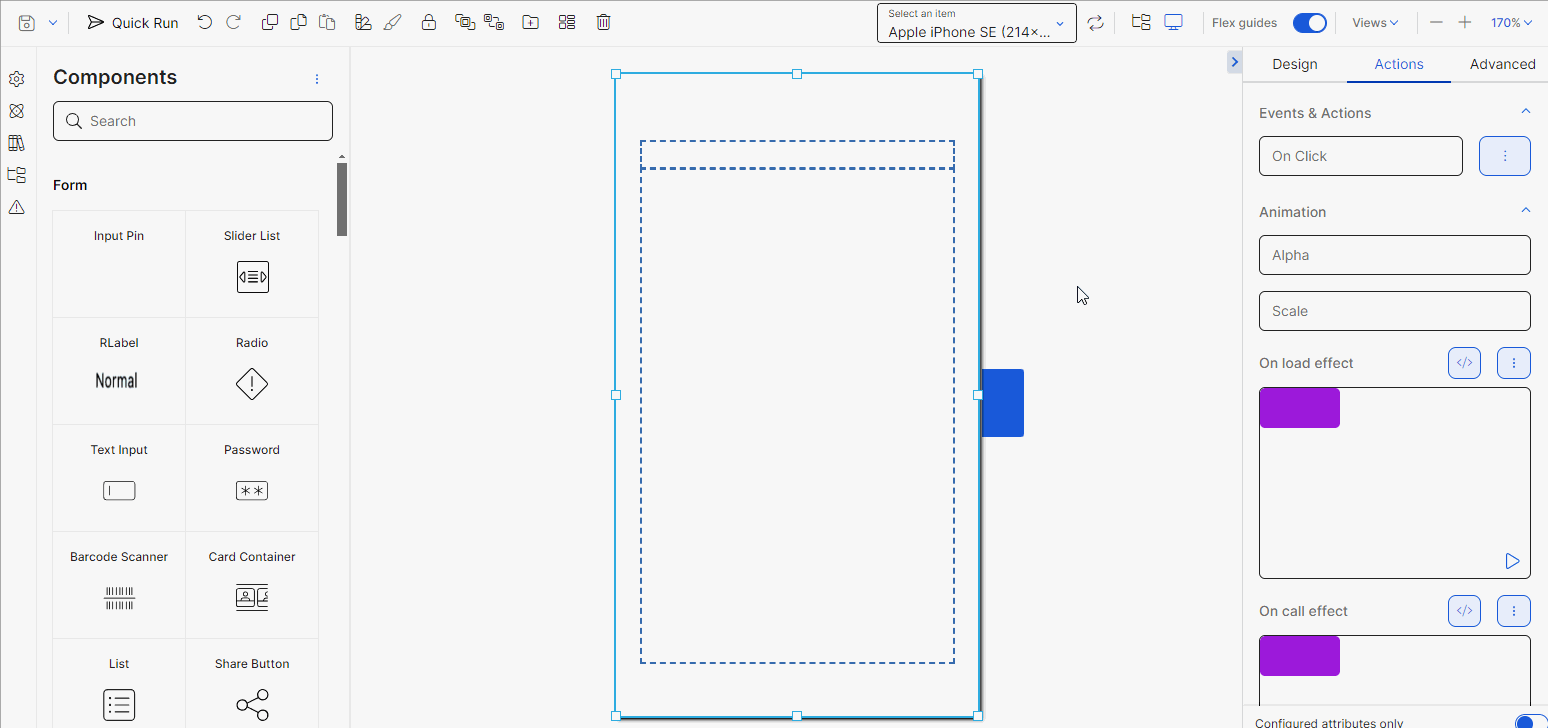Open the warnings triangle icon in sidebar
Image resolution: width=1548 pixels, height=728 pixels.
pyautogui.click(x=16, y=207)
